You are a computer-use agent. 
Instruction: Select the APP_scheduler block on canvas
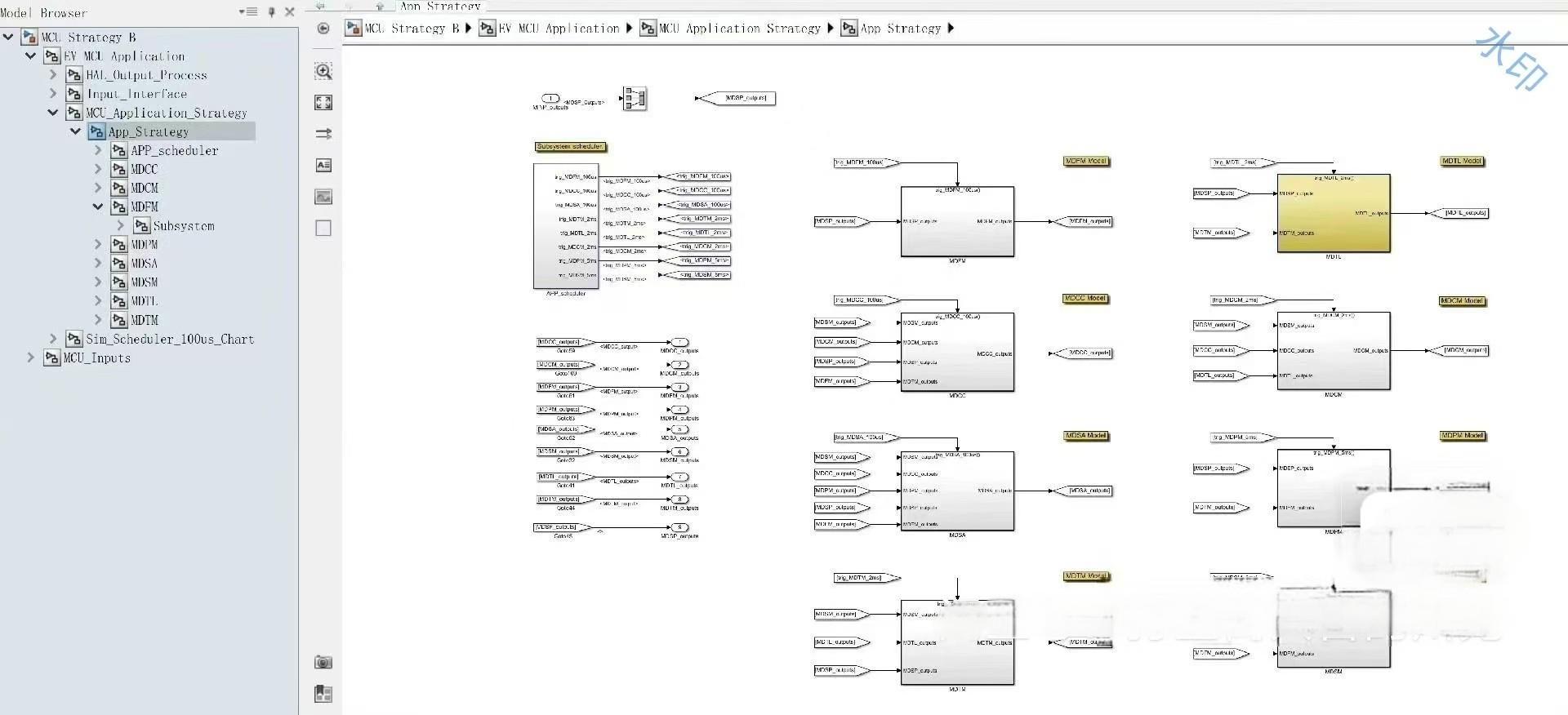coord(565,226)
